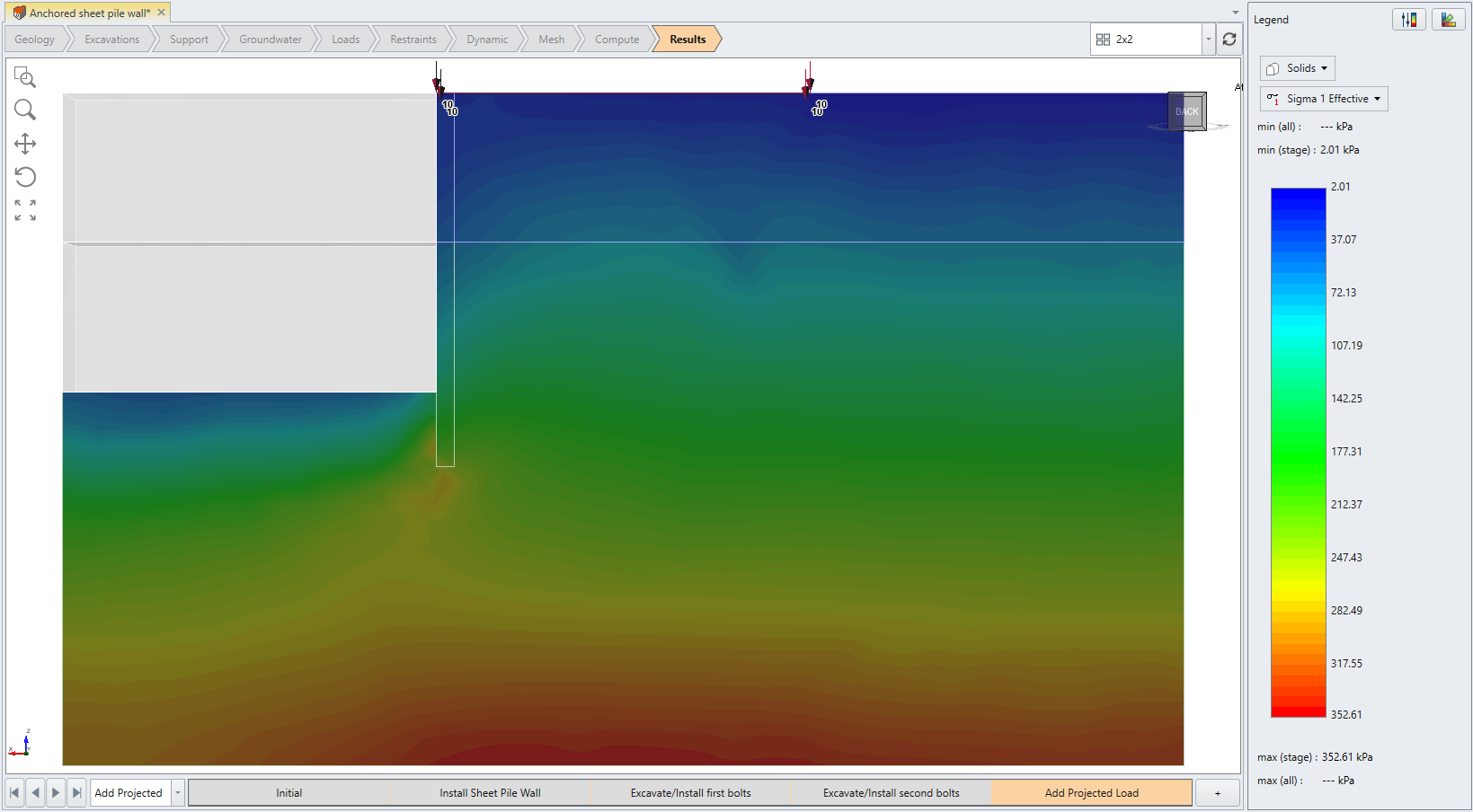Select the Results tab
The height and width of the screenshot is (812, 1473).
688,40
